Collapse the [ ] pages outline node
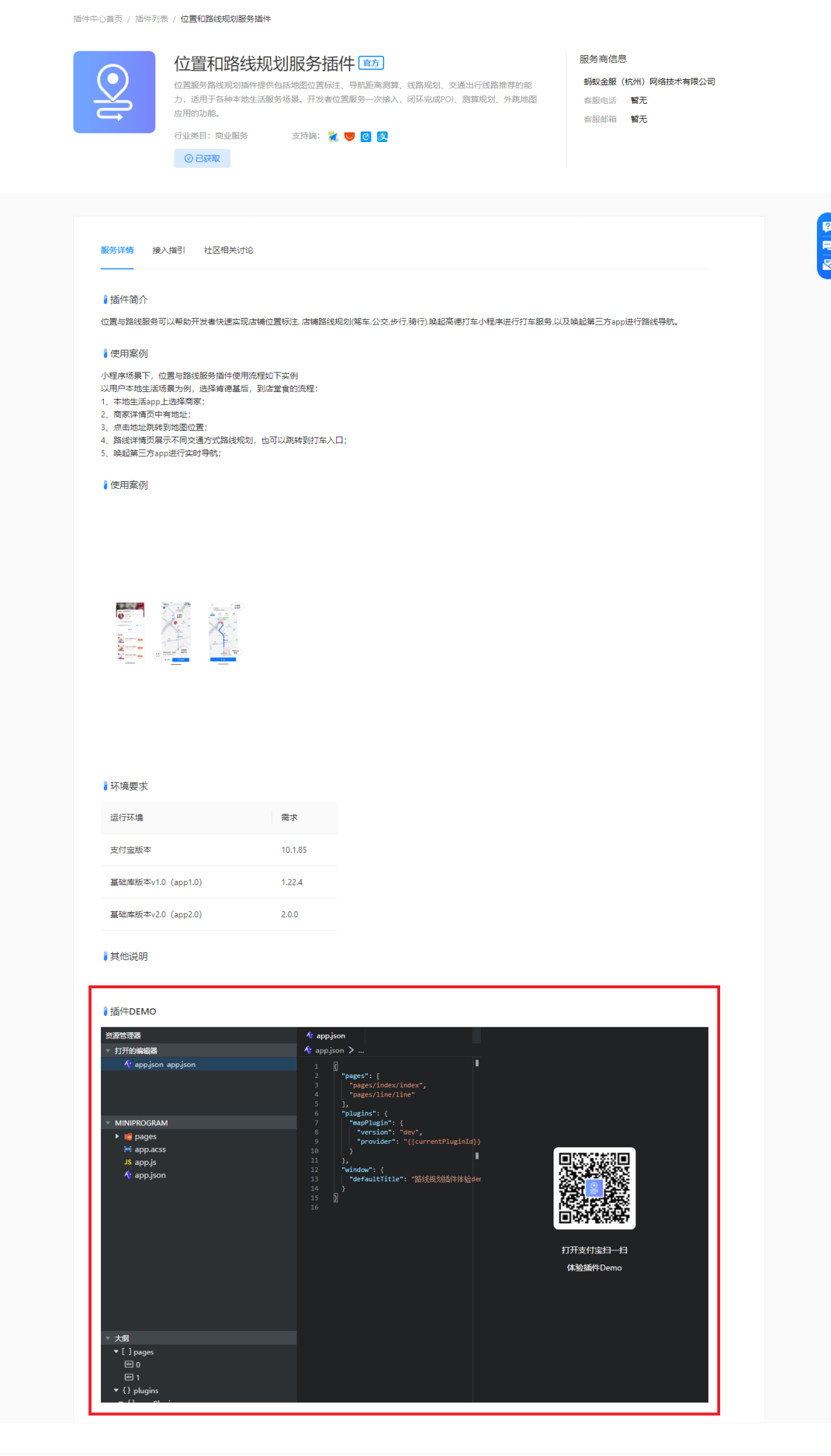Image resolution: width=831 pixels, height=1456 pixels. [x=116, y=1351]
